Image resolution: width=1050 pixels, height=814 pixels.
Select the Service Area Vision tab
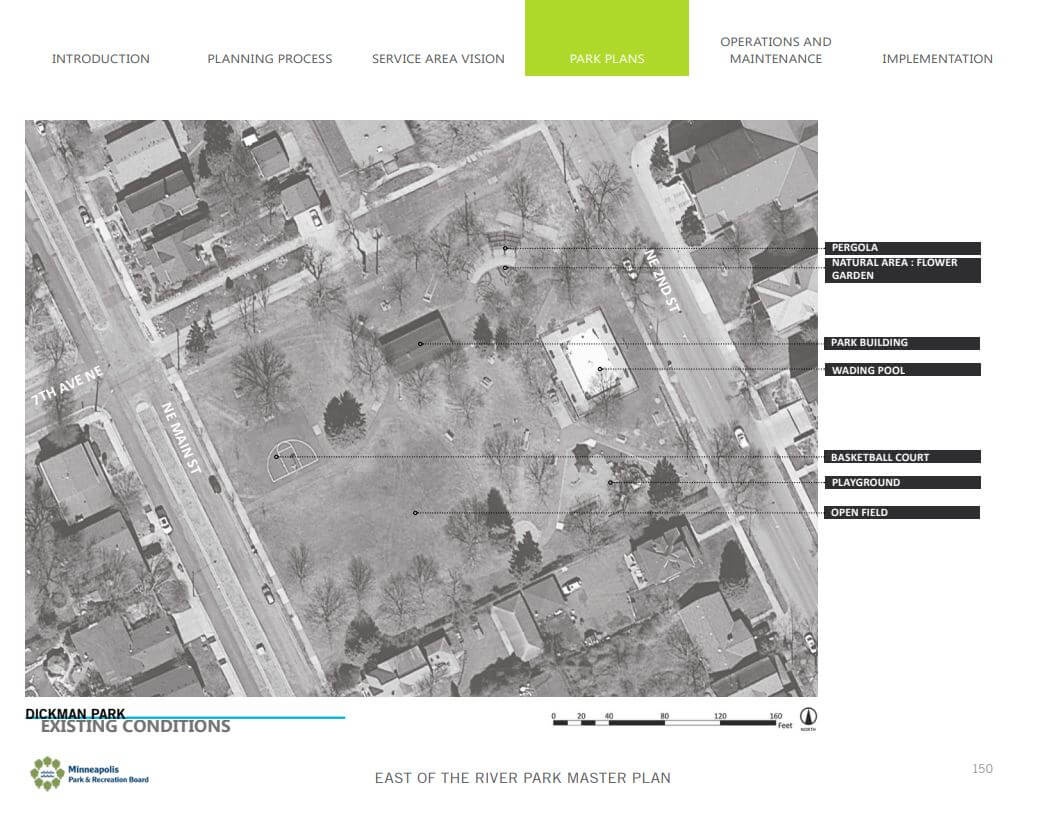tap(438, 59)
